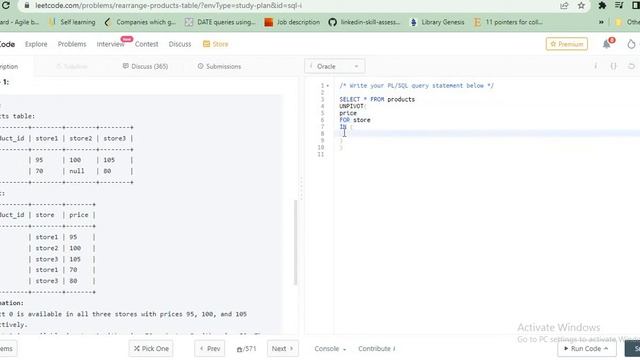
Task: Open the Companies which g... bookmark
Action: (140, 22)
